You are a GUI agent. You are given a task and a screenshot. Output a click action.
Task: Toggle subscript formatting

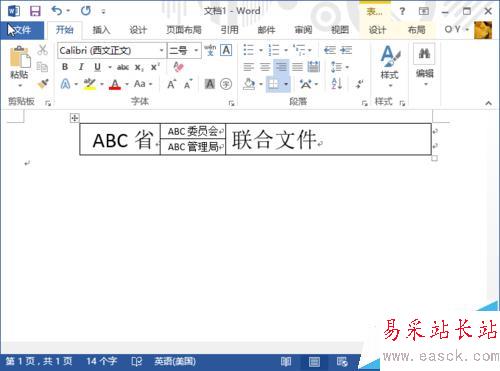(139, 67)
